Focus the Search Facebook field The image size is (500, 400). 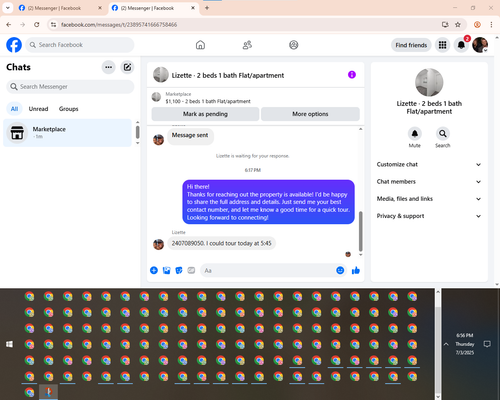click(x=80, y=45)
